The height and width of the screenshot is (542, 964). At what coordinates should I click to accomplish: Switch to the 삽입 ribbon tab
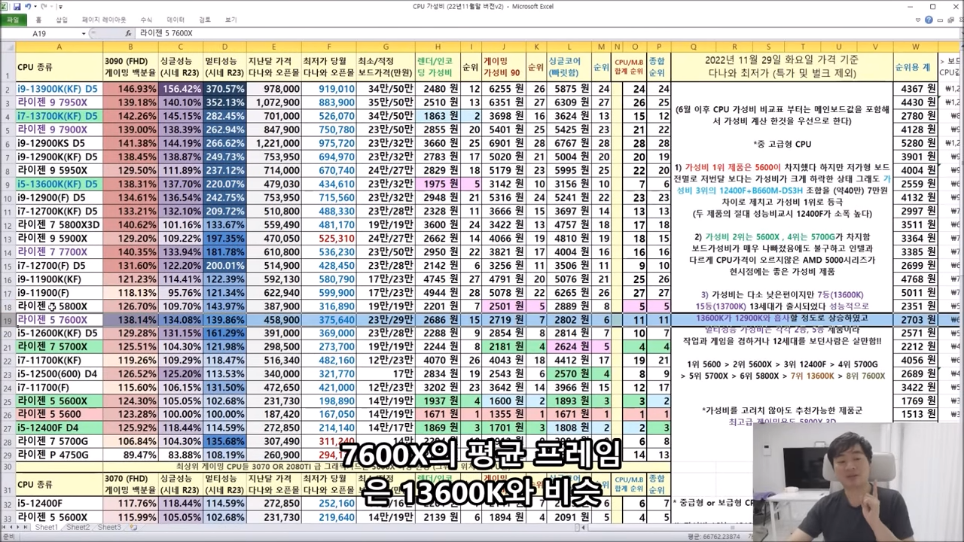pyautogui.click(x=61, y=20)
